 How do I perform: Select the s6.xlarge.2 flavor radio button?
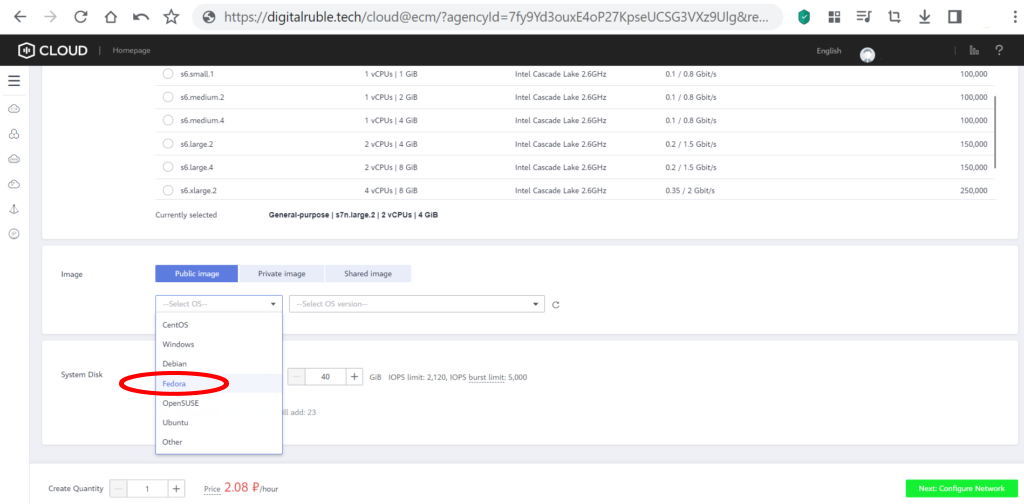(168, 191)
